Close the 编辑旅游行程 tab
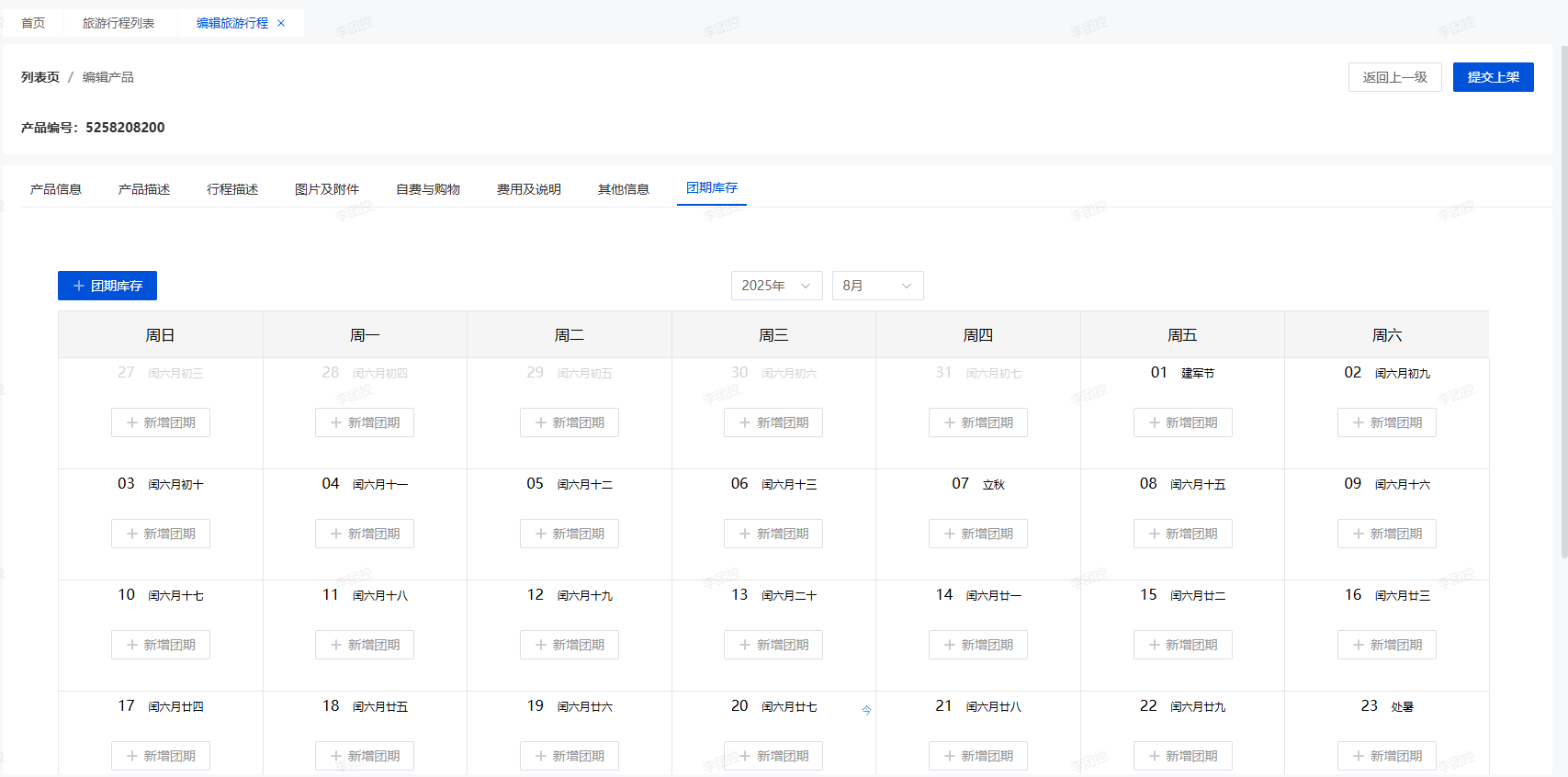 click(281, 23)
